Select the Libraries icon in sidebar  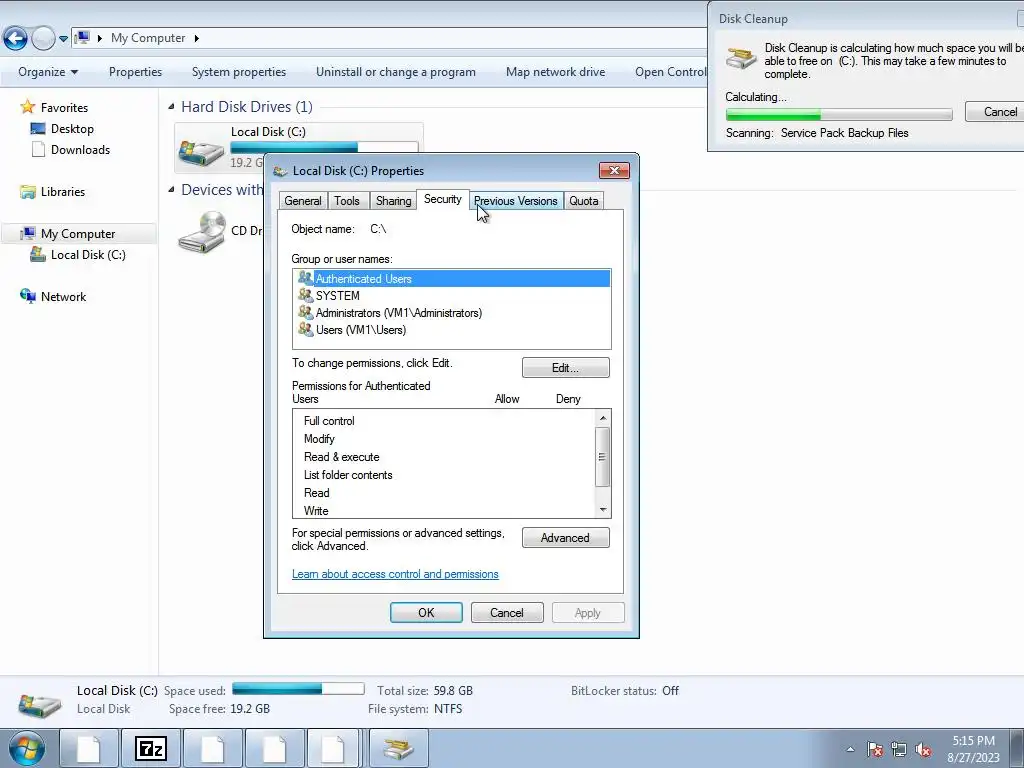(x=27, y=191)
